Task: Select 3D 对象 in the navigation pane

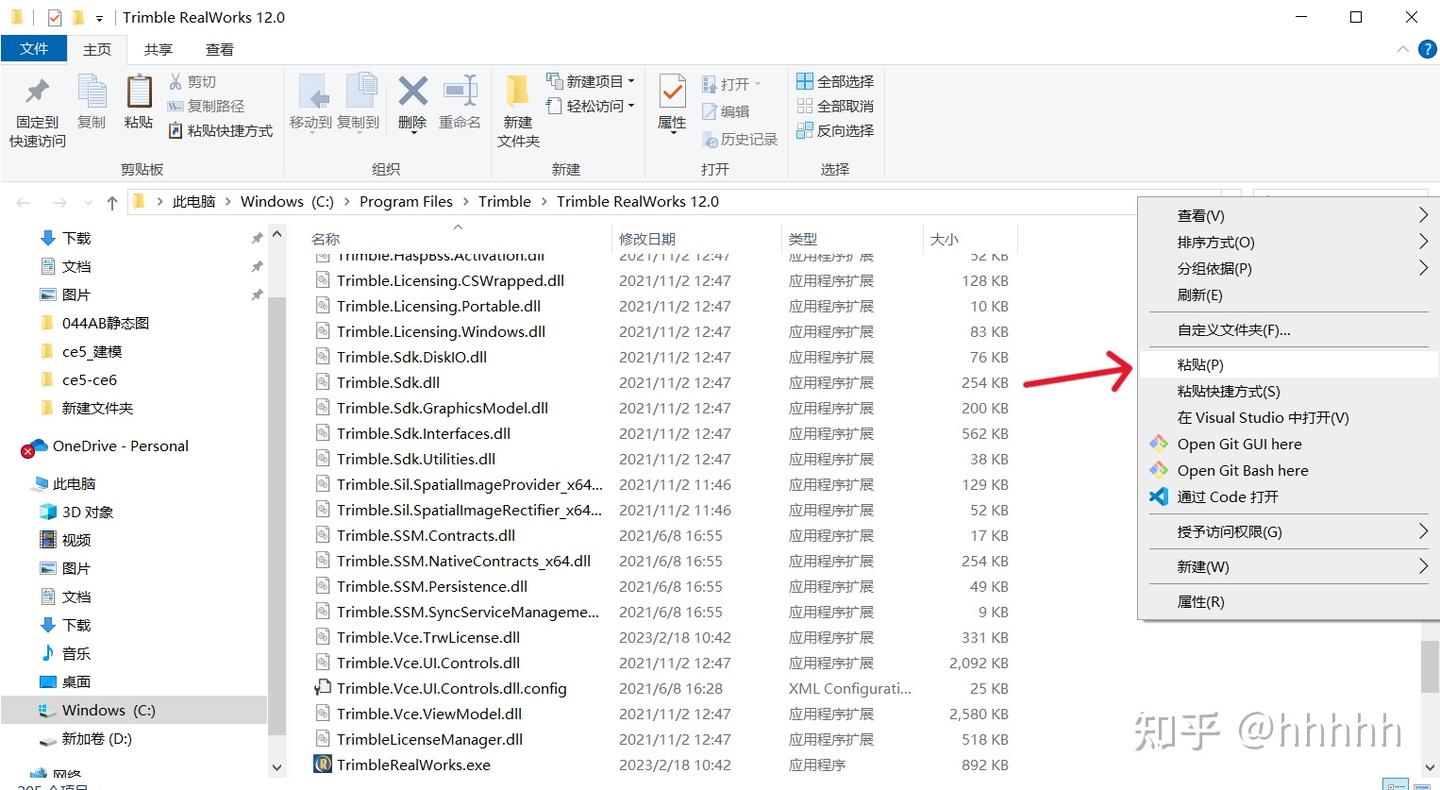Action: tap(88, 512)
